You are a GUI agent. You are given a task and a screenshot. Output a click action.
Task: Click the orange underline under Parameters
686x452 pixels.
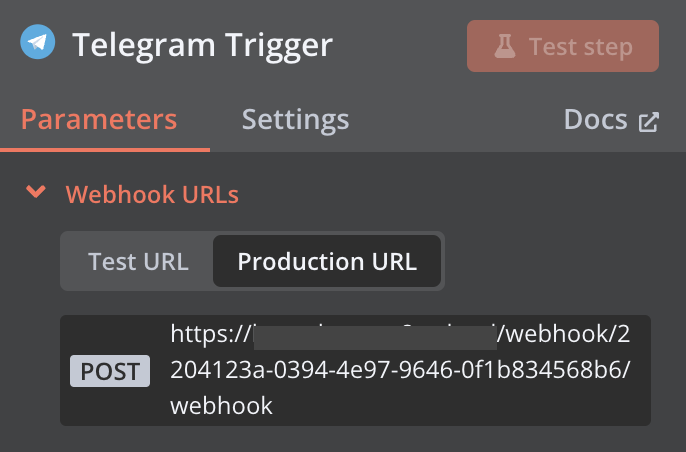[105, 150]
